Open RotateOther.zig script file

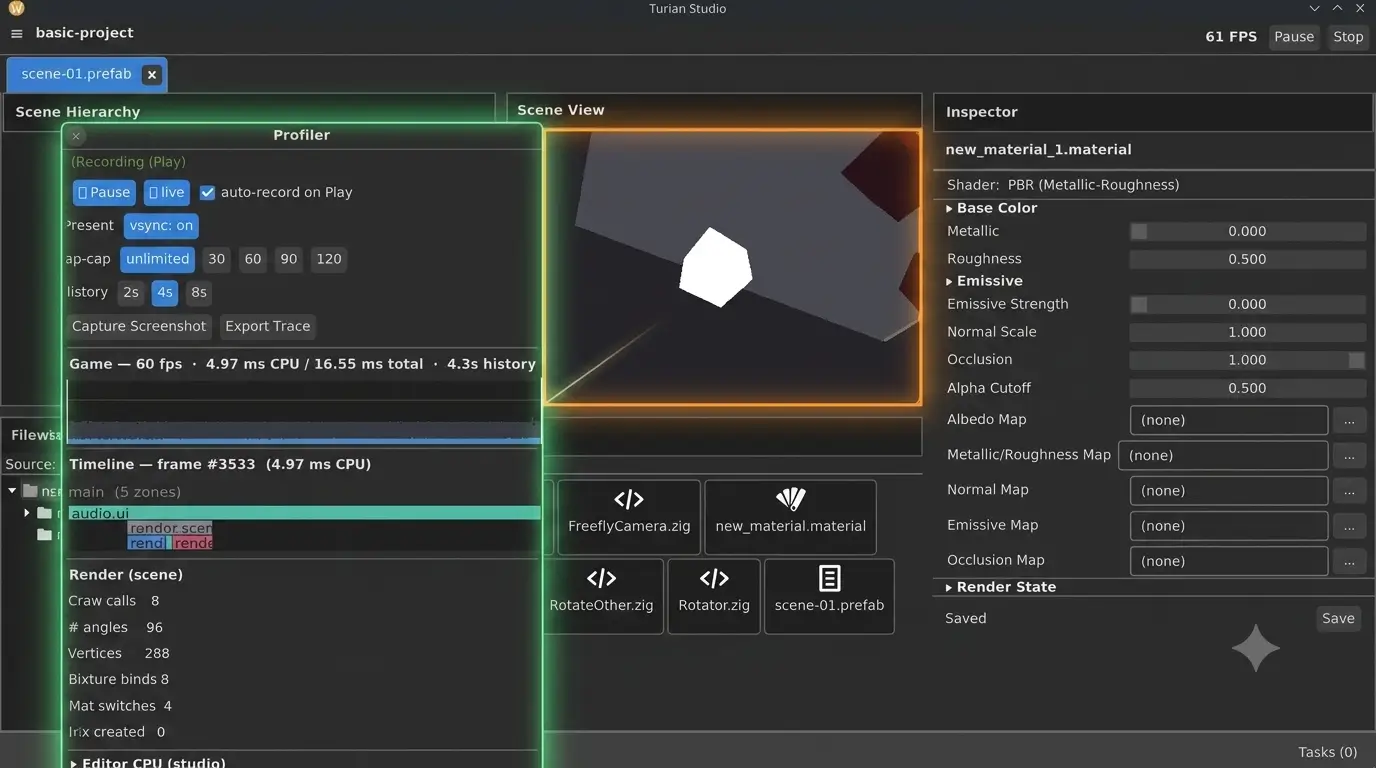601,595
